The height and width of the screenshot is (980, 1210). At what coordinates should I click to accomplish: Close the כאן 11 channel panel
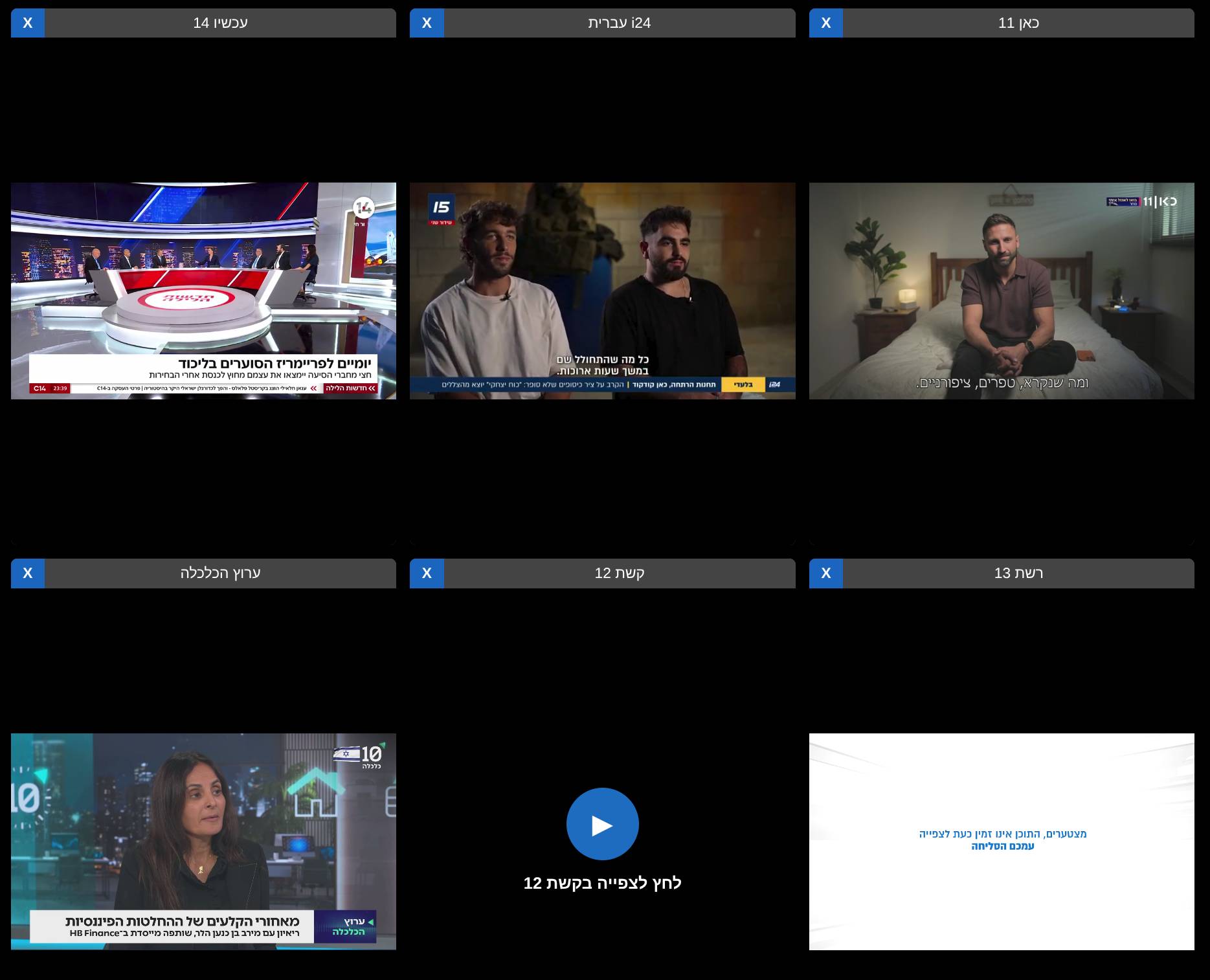click(826, 23)
